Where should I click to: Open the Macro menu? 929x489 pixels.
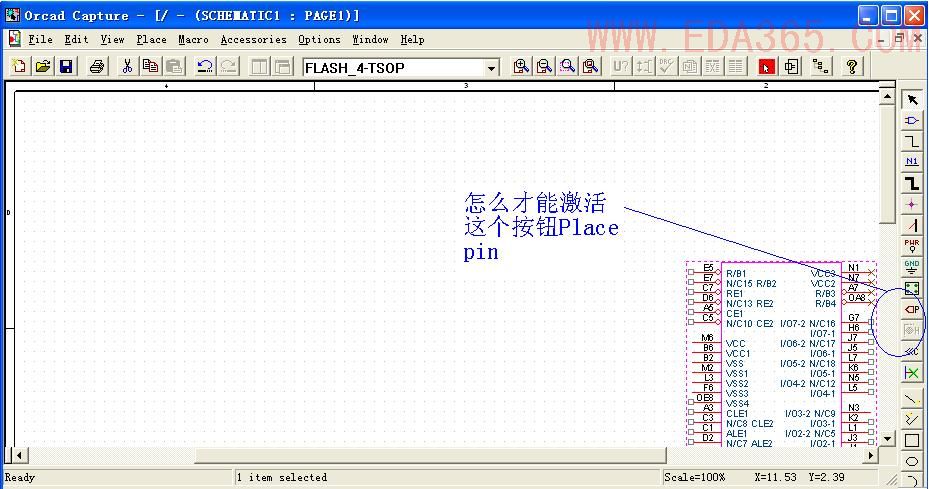194,40
